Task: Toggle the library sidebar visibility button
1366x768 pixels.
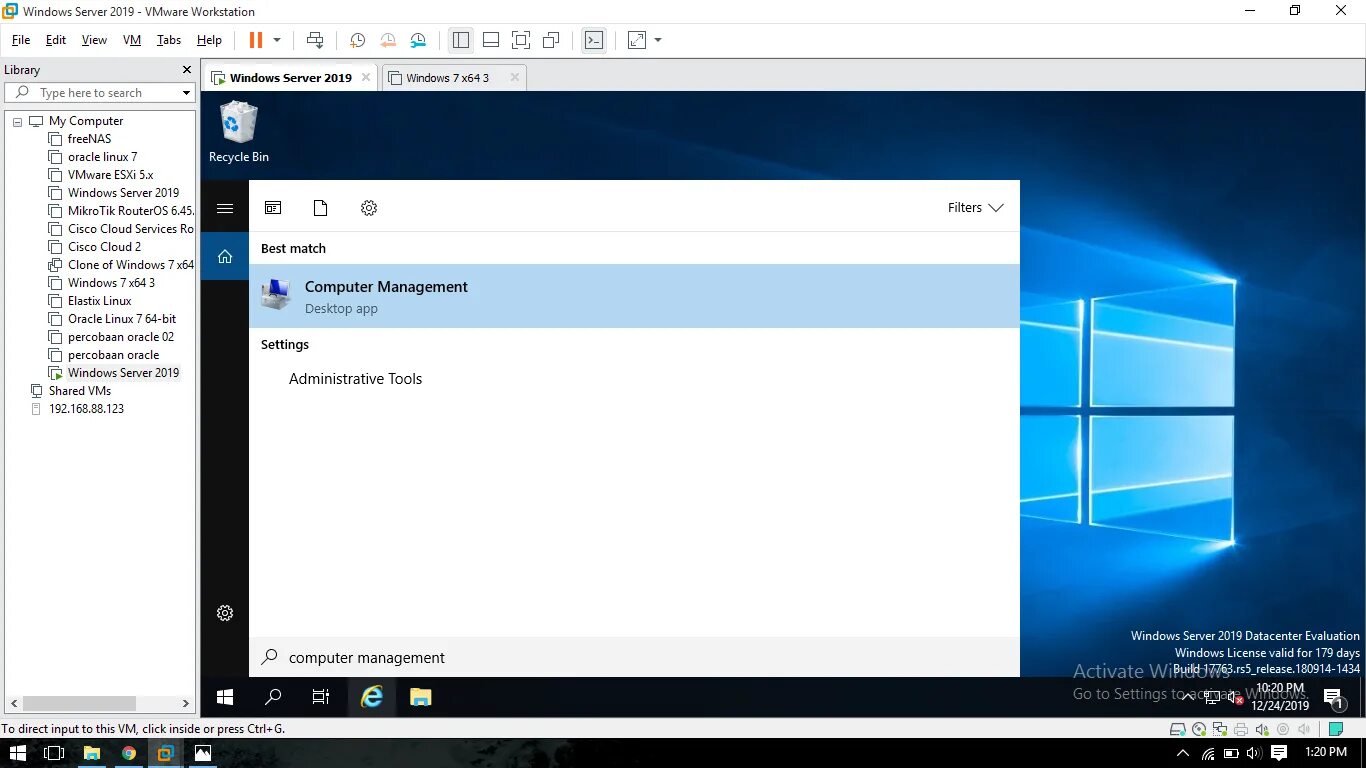Action: (461, 40)
